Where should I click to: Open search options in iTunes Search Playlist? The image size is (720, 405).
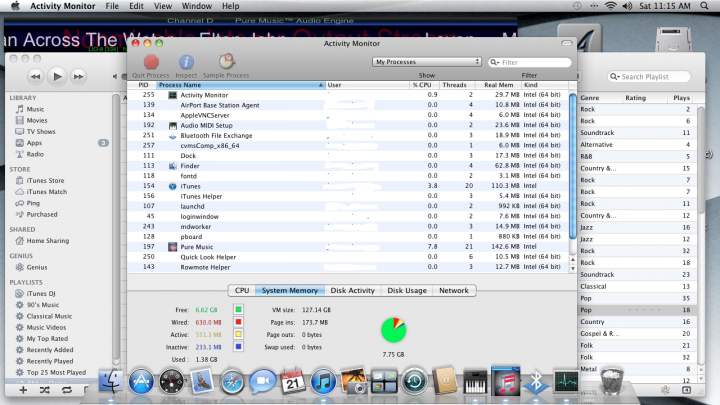pos(614,77)
